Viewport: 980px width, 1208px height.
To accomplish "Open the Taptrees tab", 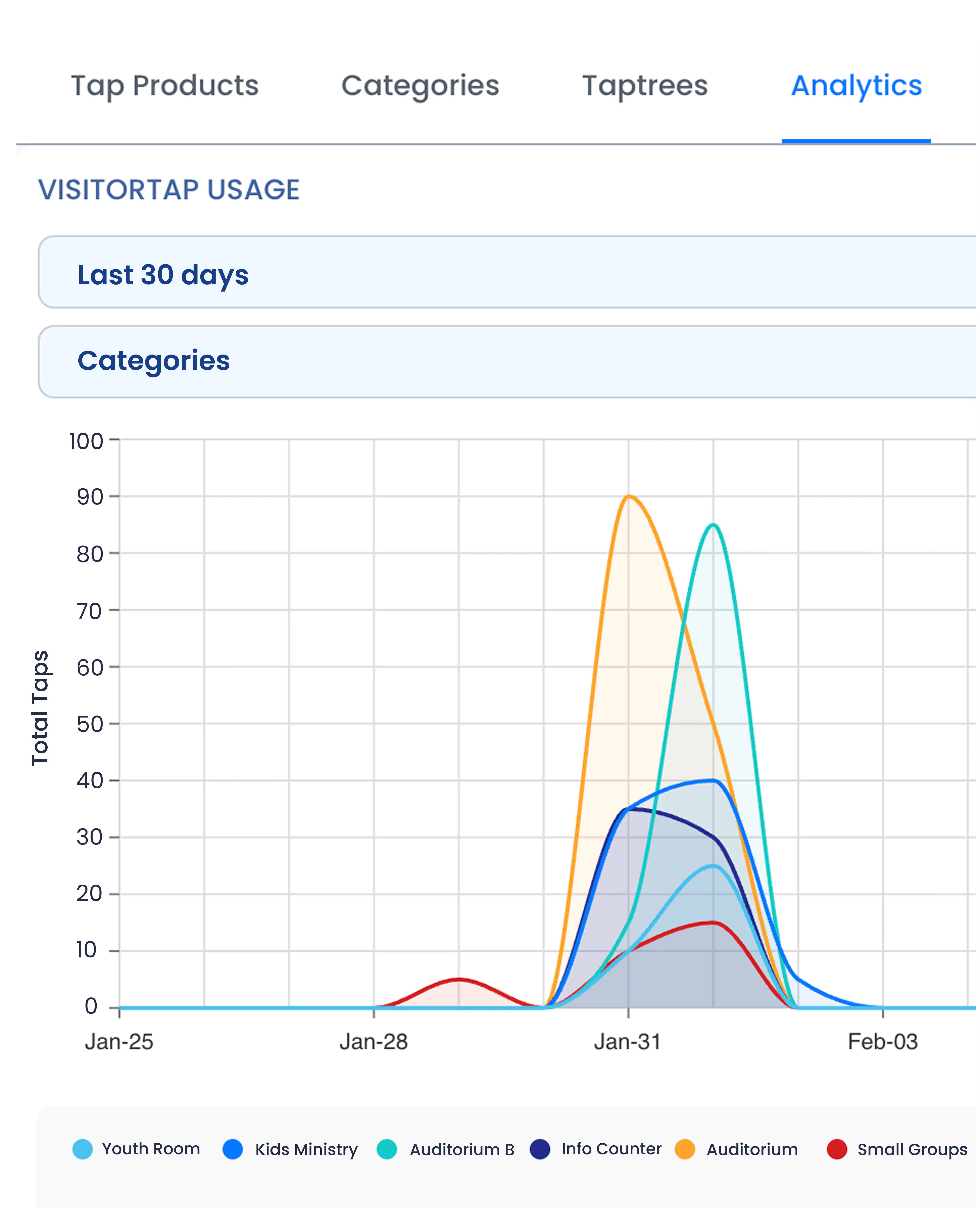I will point(645,86).
